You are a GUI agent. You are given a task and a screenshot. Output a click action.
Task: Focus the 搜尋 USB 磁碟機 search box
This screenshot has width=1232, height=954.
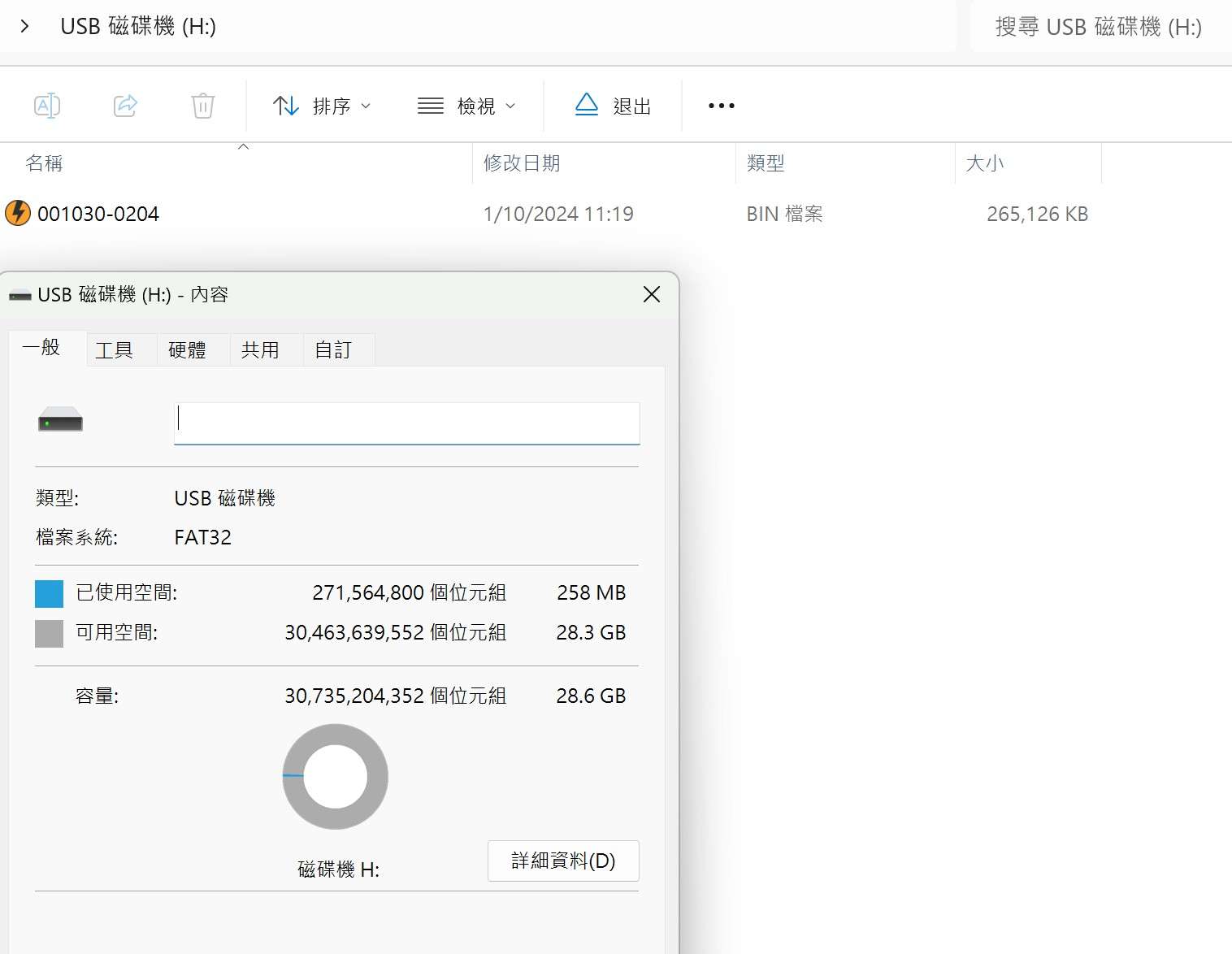point(1100,27)
